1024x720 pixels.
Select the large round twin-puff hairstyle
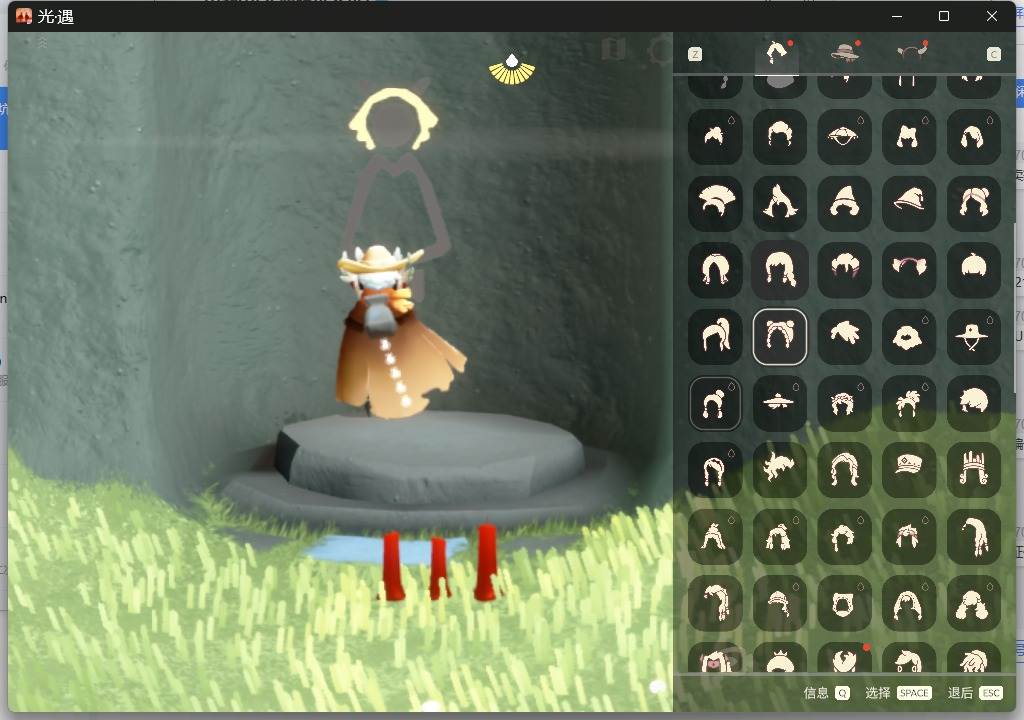[x=973, y=603]
